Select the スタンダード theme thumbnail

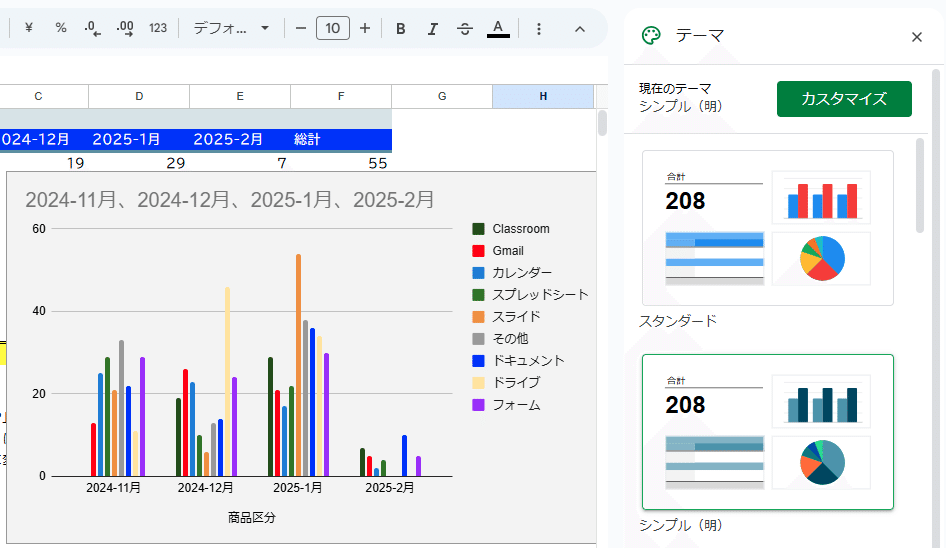click(x=767, y=228)
